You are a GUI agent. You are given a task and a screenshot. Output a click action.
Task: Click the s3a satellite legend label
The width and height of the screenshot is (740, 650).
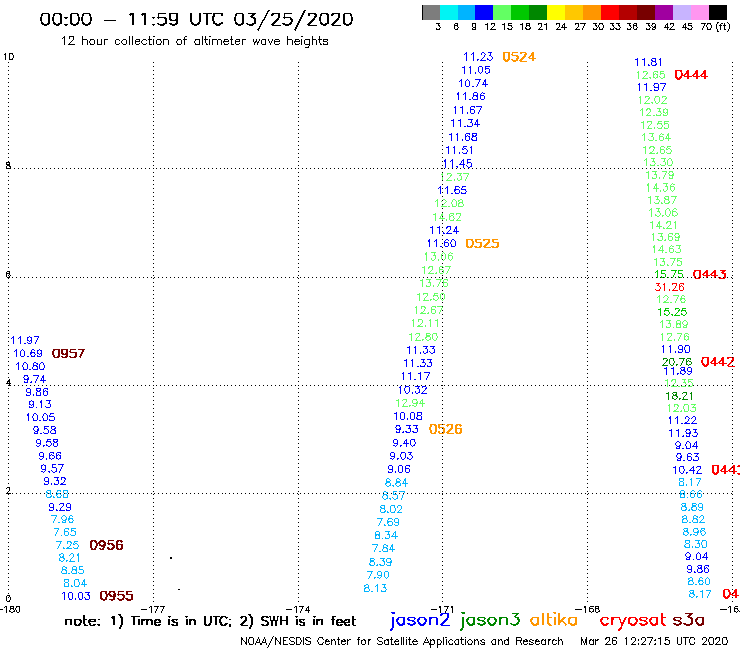tap(688, 620)
